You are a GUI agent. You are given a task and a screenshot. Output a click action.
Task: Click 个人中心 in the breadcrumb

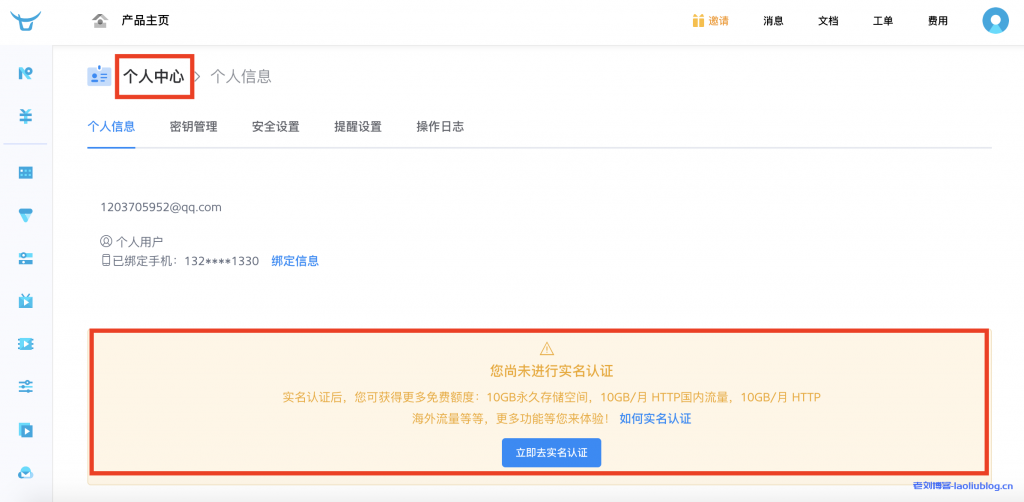point(154,77)
